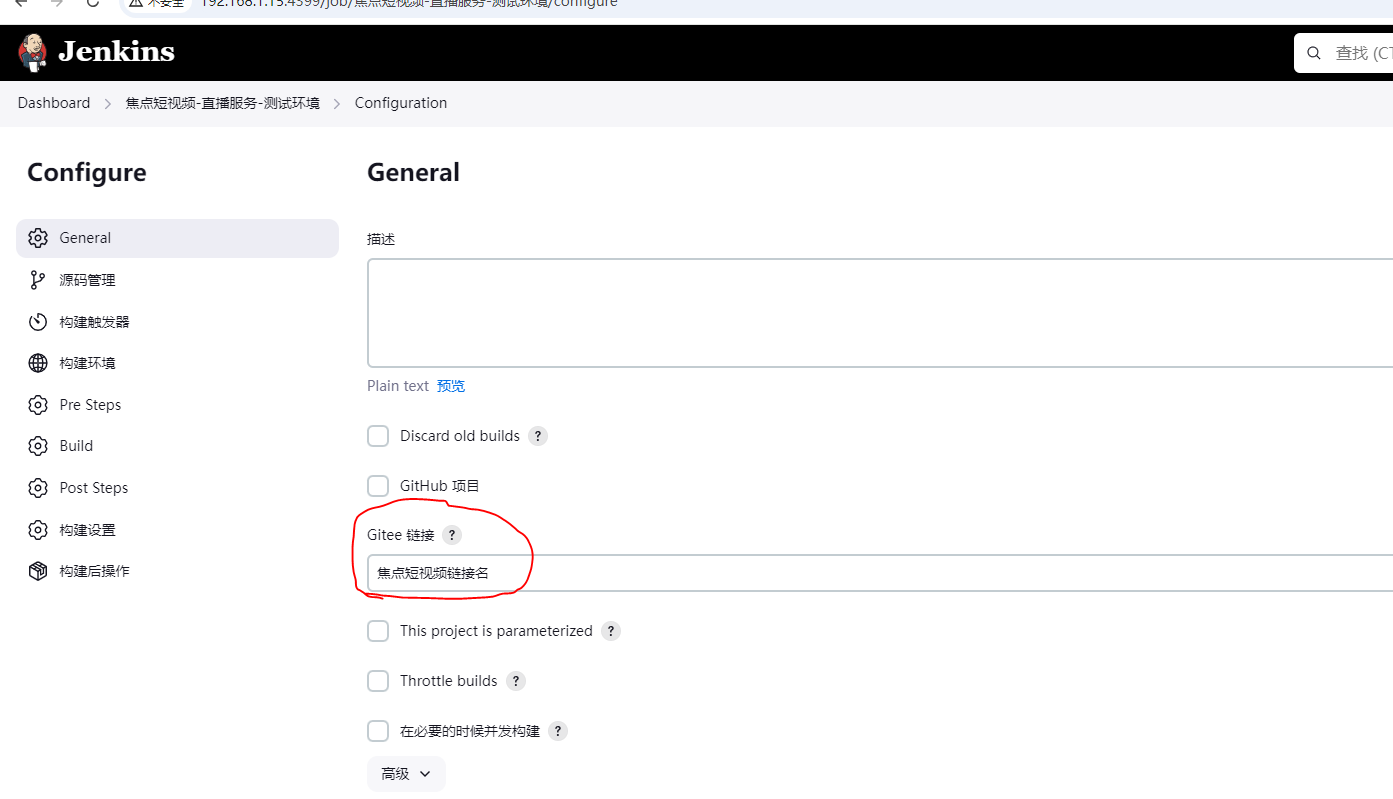1393x799 pixels.
Task: Click the General section heading
Action: click(x=413, y=172)
